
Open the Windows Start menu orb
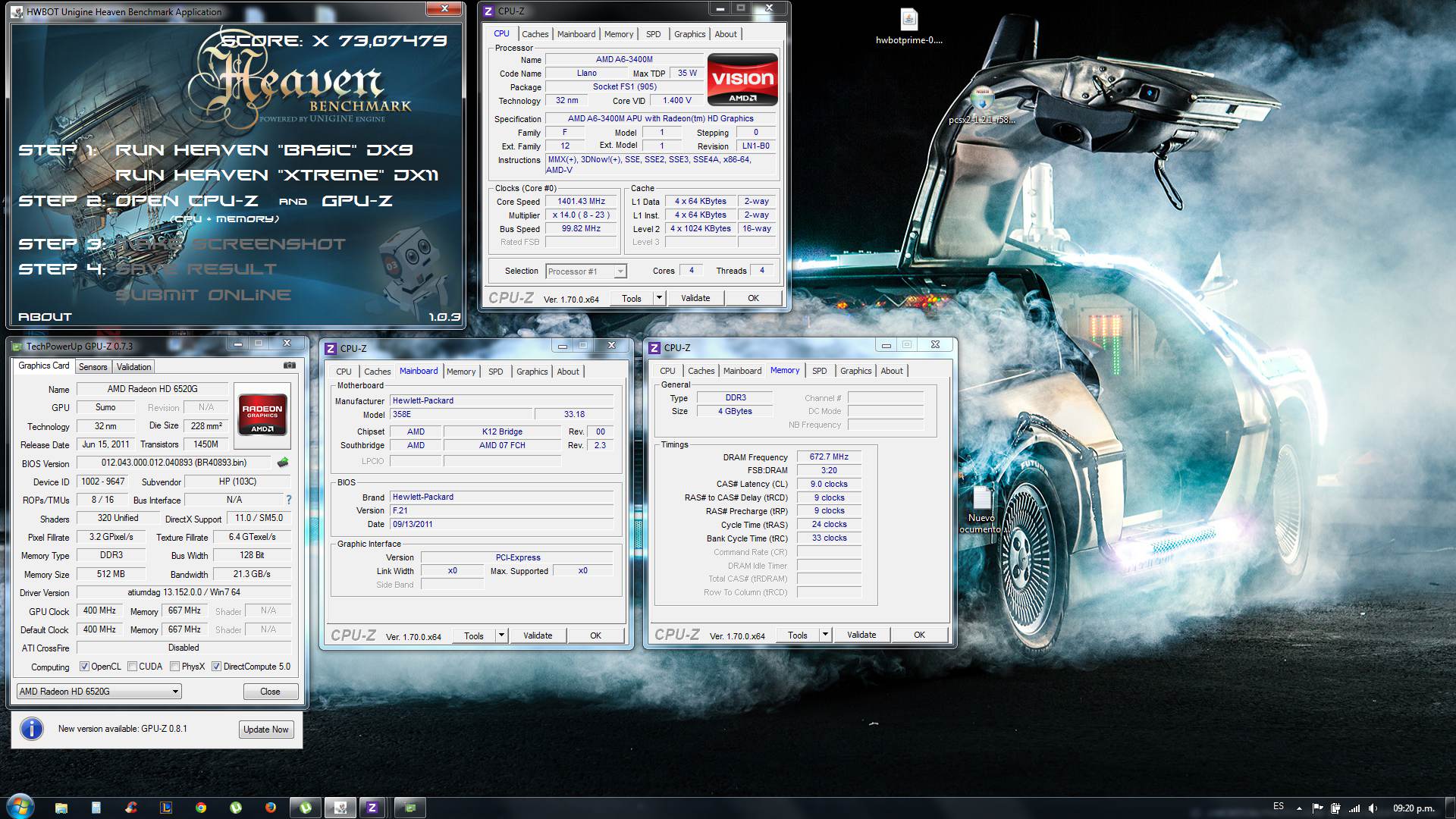[20, 807]
